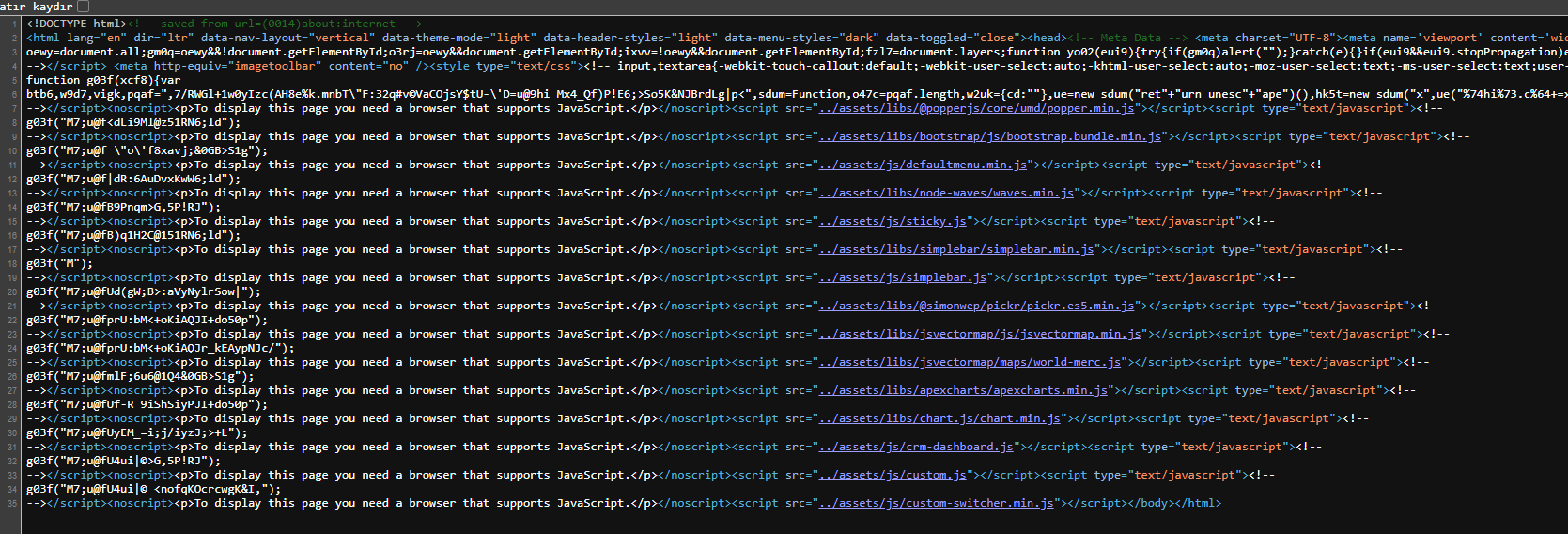Open the world-merc.js maps link
1568x534 pixels.
[970, 362]
